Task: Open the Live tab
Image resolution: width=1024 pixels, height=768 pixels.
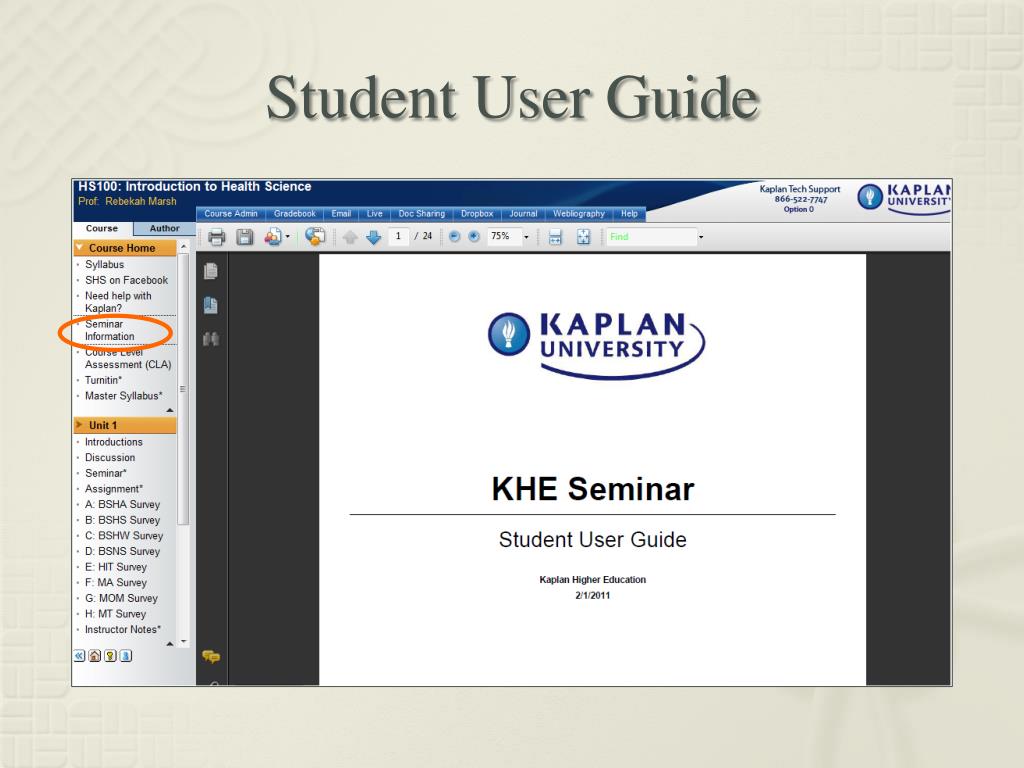Action: [x=374, y=214]
